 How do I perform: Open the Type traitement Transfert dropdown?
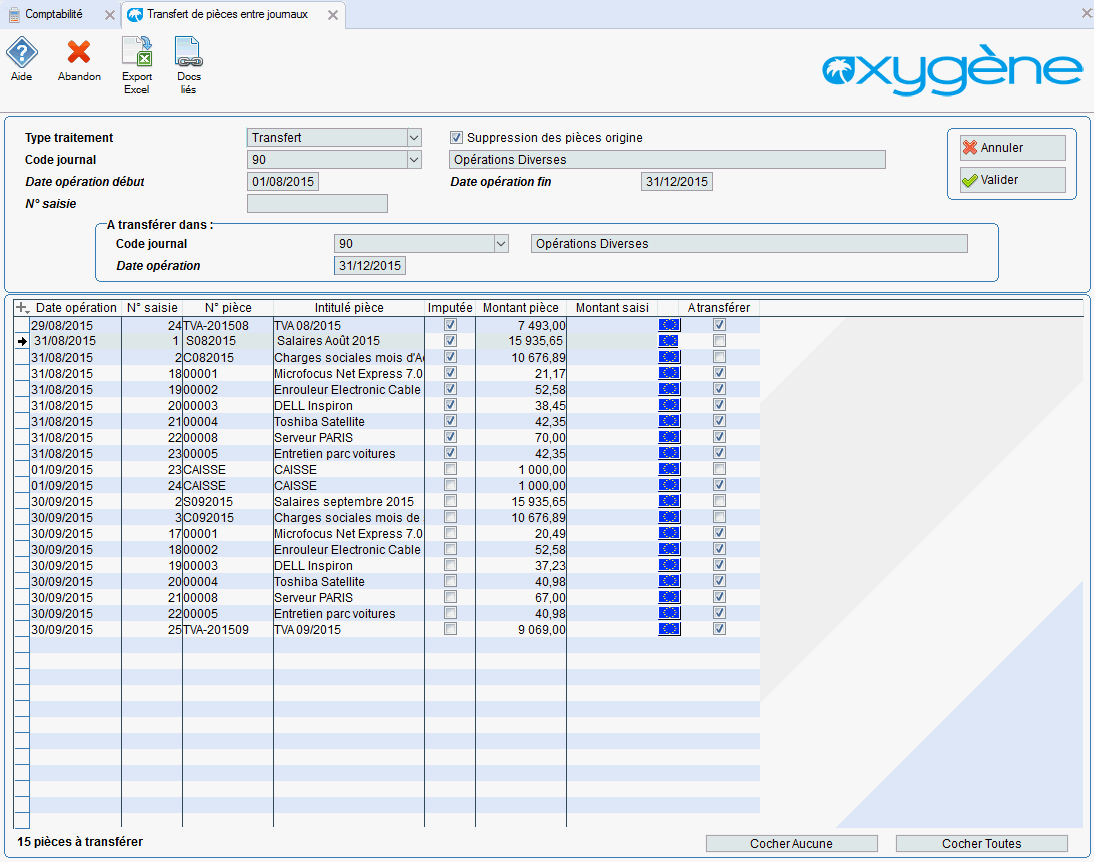414,138
